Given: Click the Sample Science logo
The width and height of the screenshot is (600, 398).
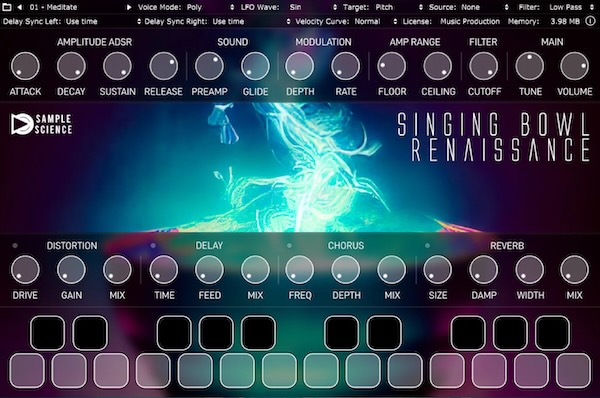Looking at the screenshot, I should [41, 124].
